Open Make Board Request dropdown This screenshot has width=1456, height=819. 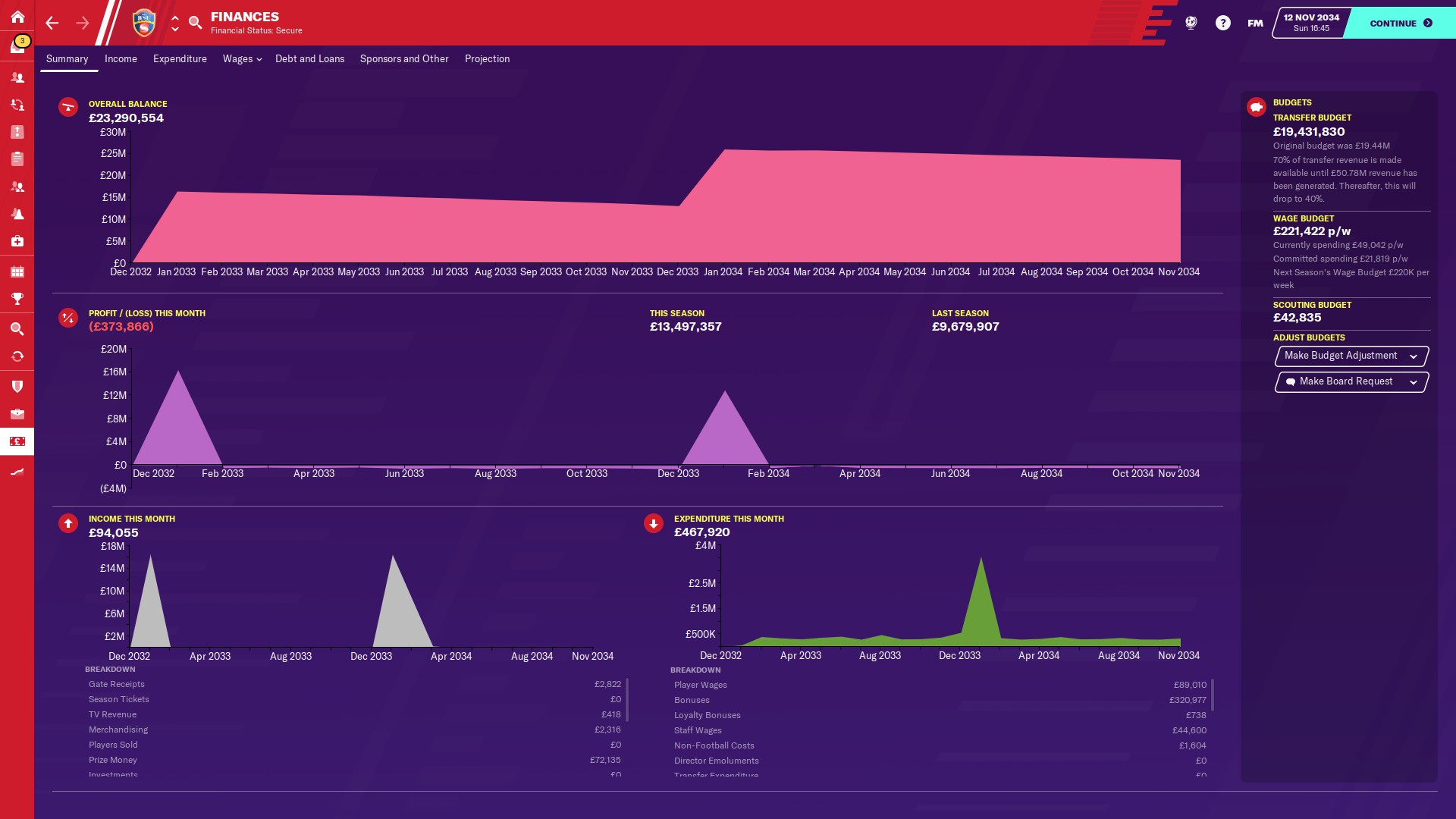(1351, 381)
